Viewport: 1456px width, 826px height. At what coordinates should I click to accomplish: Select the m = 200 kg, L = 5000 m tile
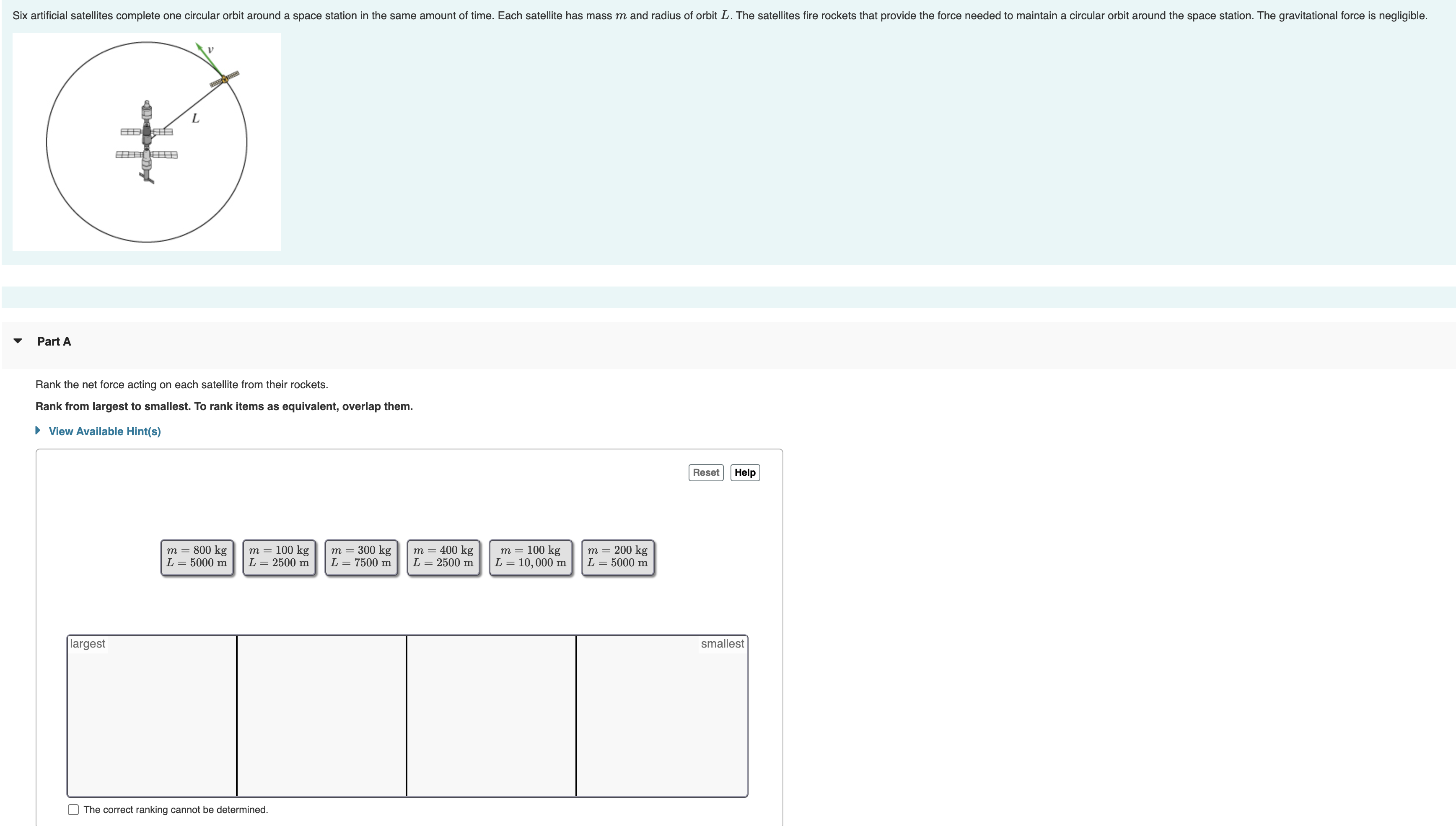click(x=618, y=557)
